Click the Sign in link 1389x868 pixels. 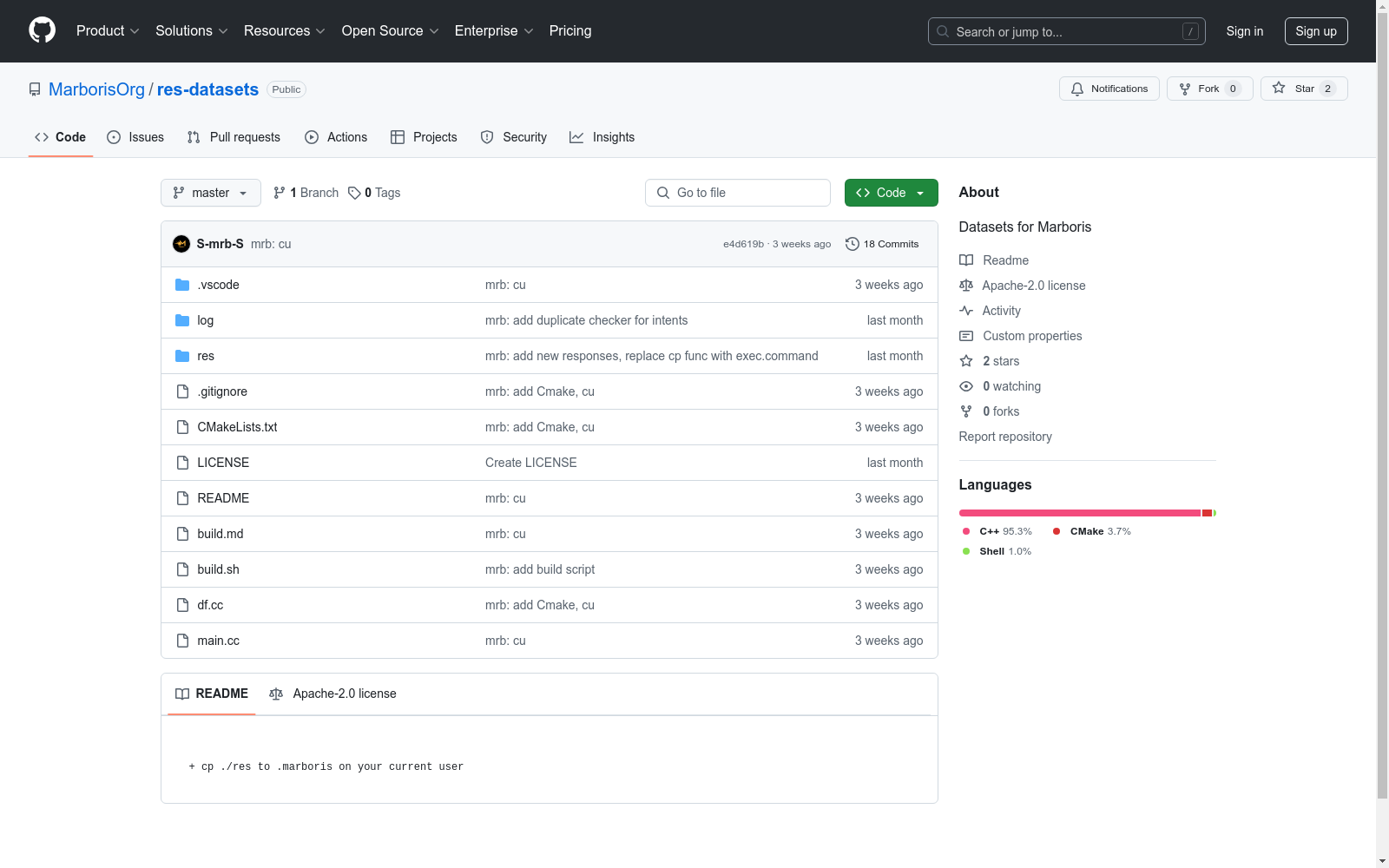click(x=1245, y=31)
